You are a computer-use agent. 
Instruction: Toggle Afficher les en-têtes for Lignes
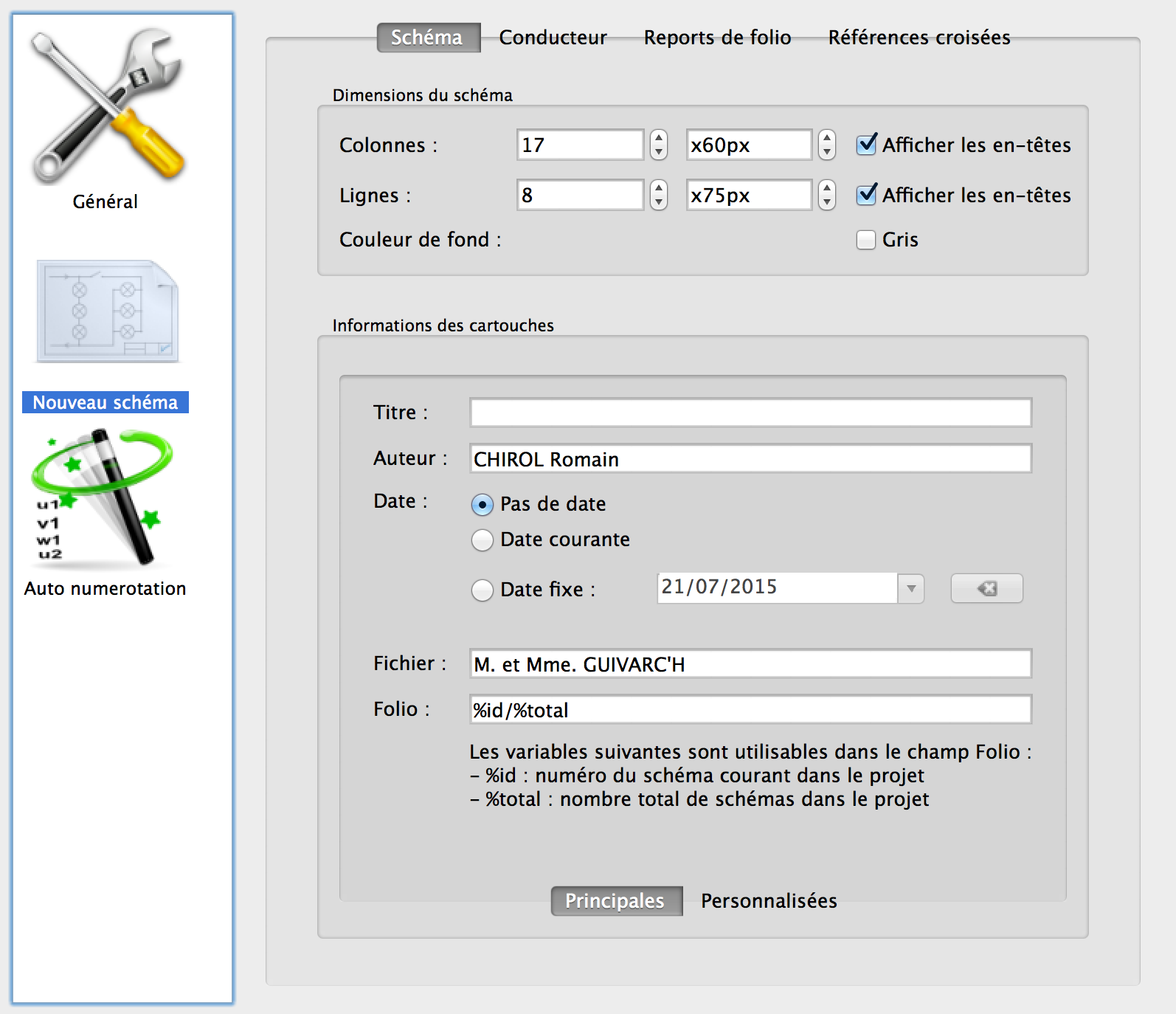click(867, 195)
